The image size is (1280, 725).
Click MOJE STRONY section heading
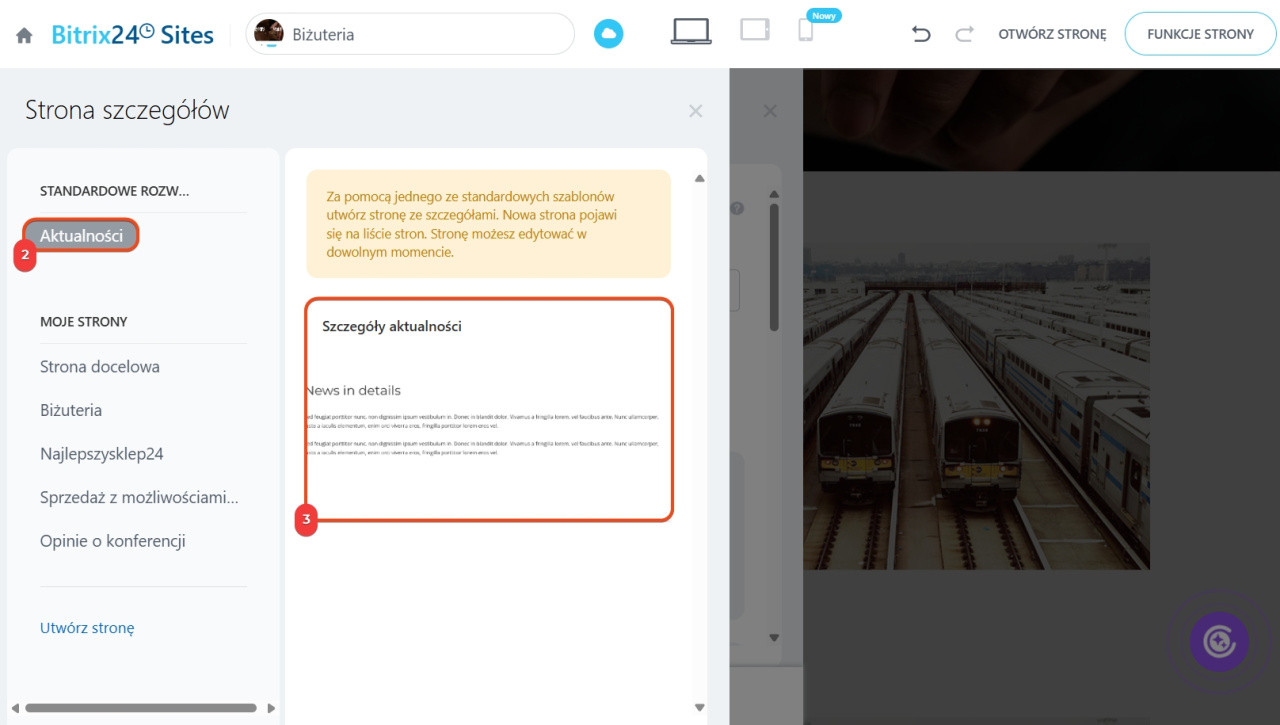(84, 322)
